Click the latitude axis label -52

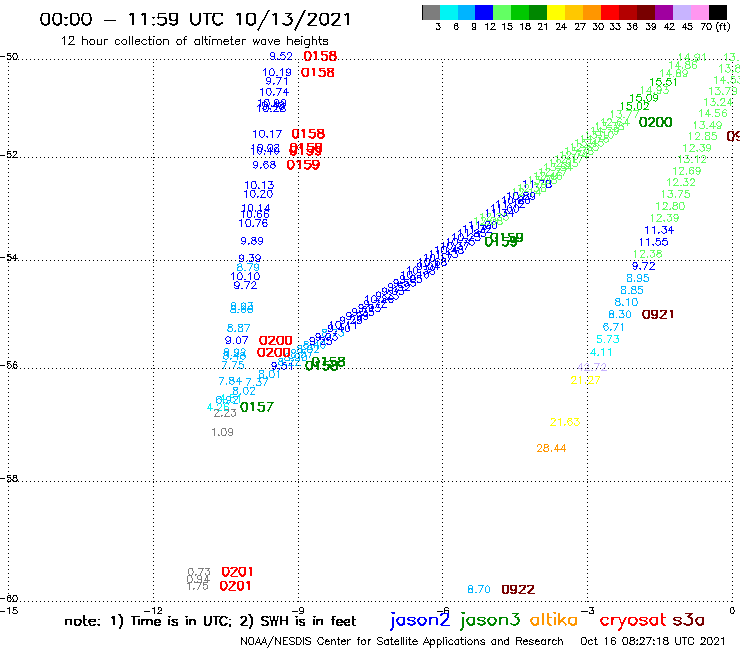(9, 154)
